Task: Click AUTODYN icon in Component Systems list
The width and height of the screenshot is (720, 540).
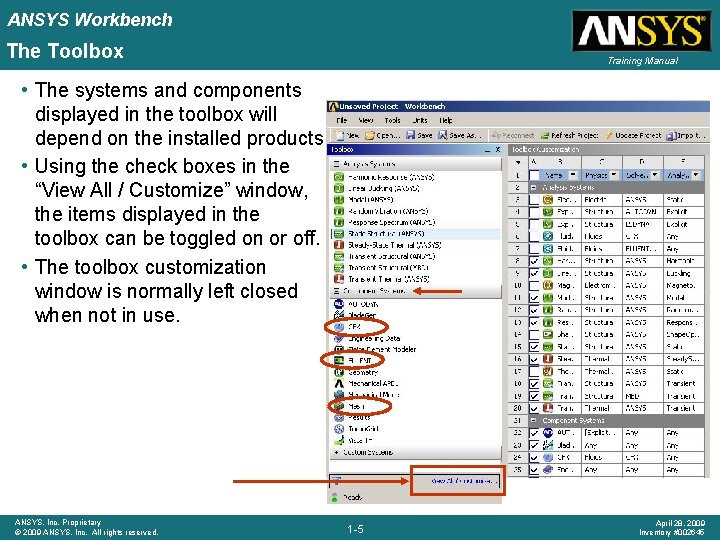Action: 338,304
